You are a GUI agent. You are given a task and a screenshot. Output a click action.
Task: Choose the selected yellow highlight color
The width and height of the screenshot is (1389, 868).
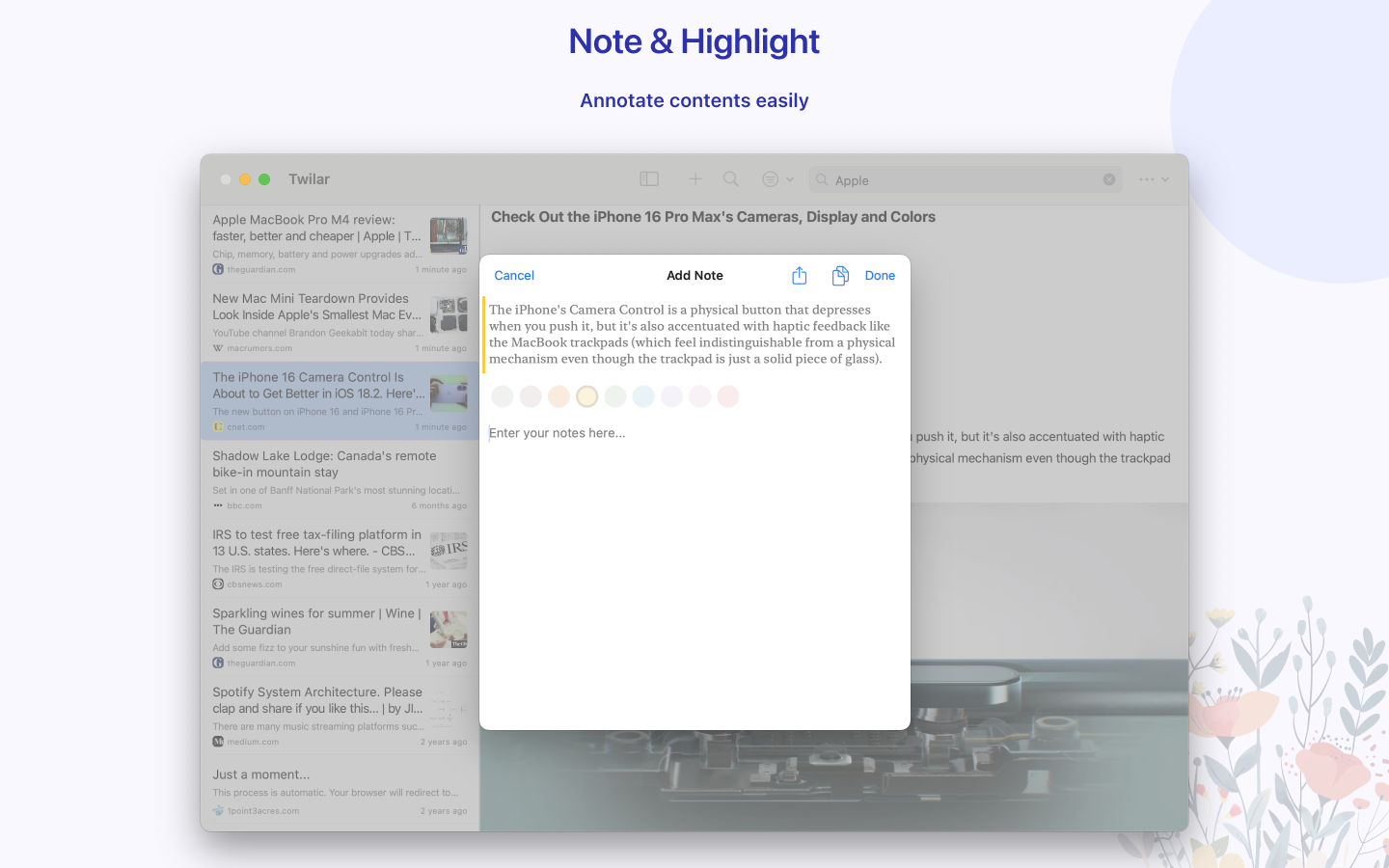pos(587,396)
